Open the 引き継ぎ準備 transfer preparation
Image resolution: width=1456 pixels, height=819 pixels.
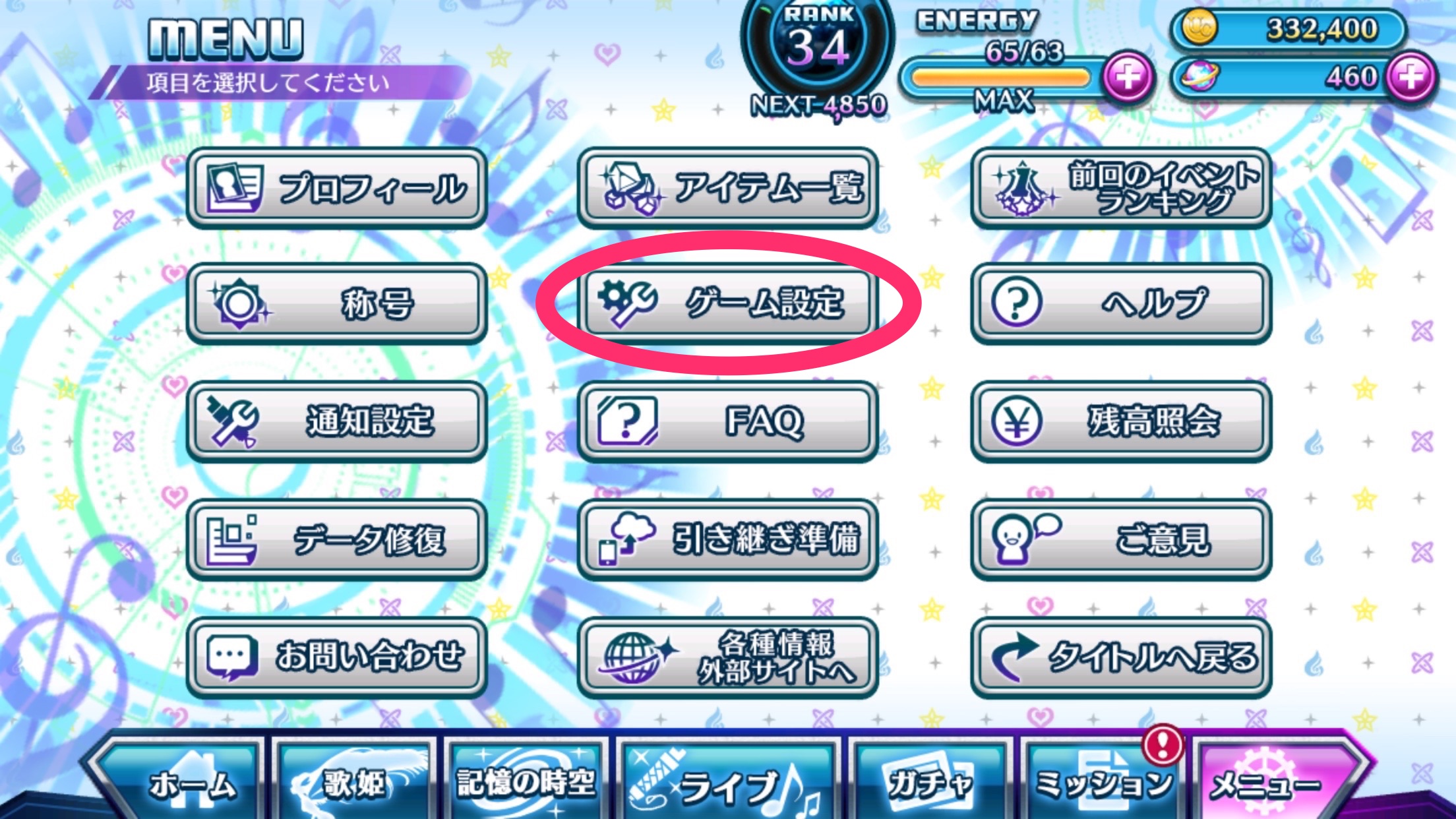tap(728, 539)
